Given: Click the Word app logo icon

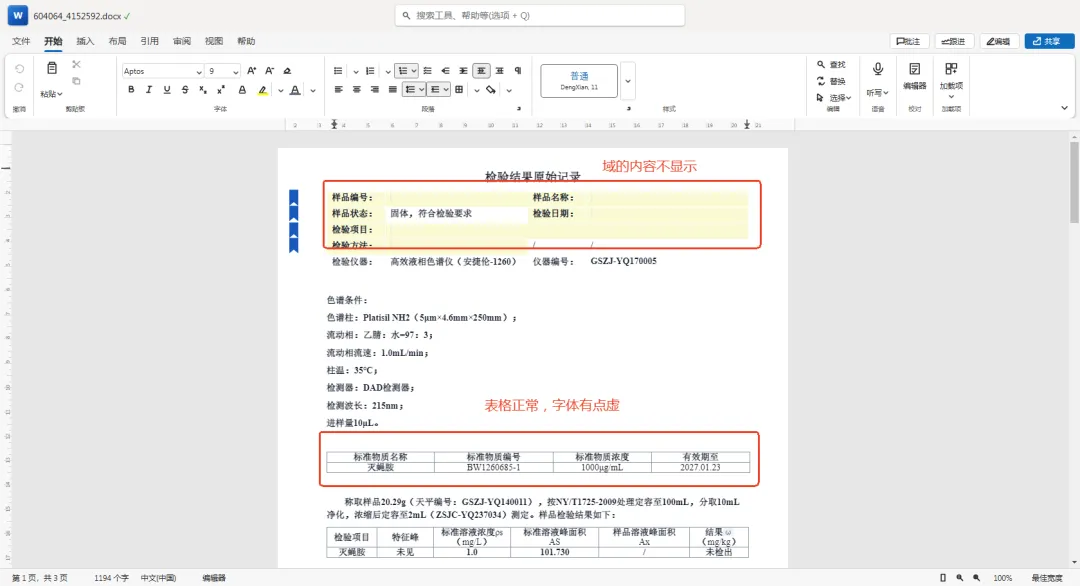Looking at the screenshot, I should click(x=17, y=15).
